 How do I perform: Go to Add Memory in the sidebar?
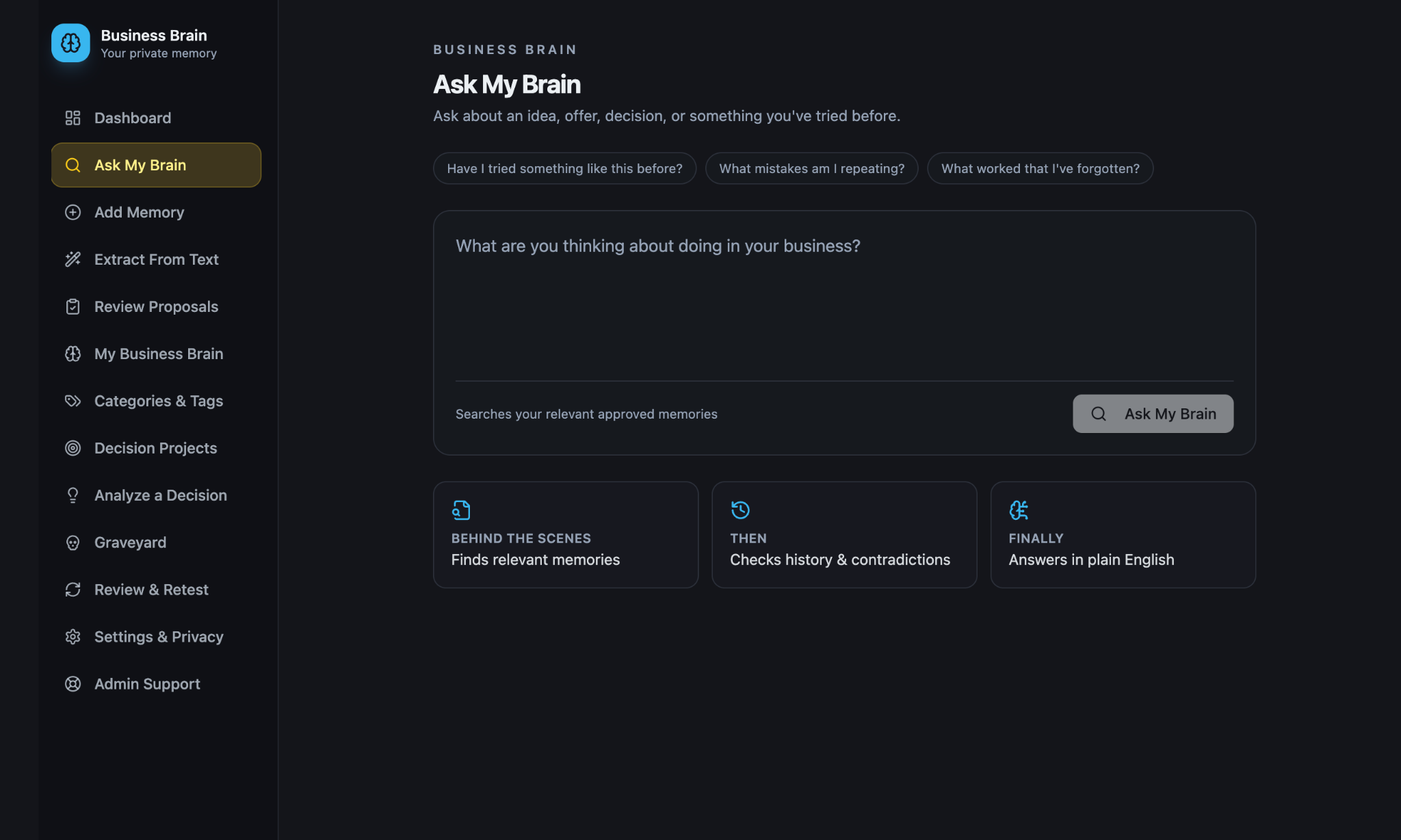point(156,212)
